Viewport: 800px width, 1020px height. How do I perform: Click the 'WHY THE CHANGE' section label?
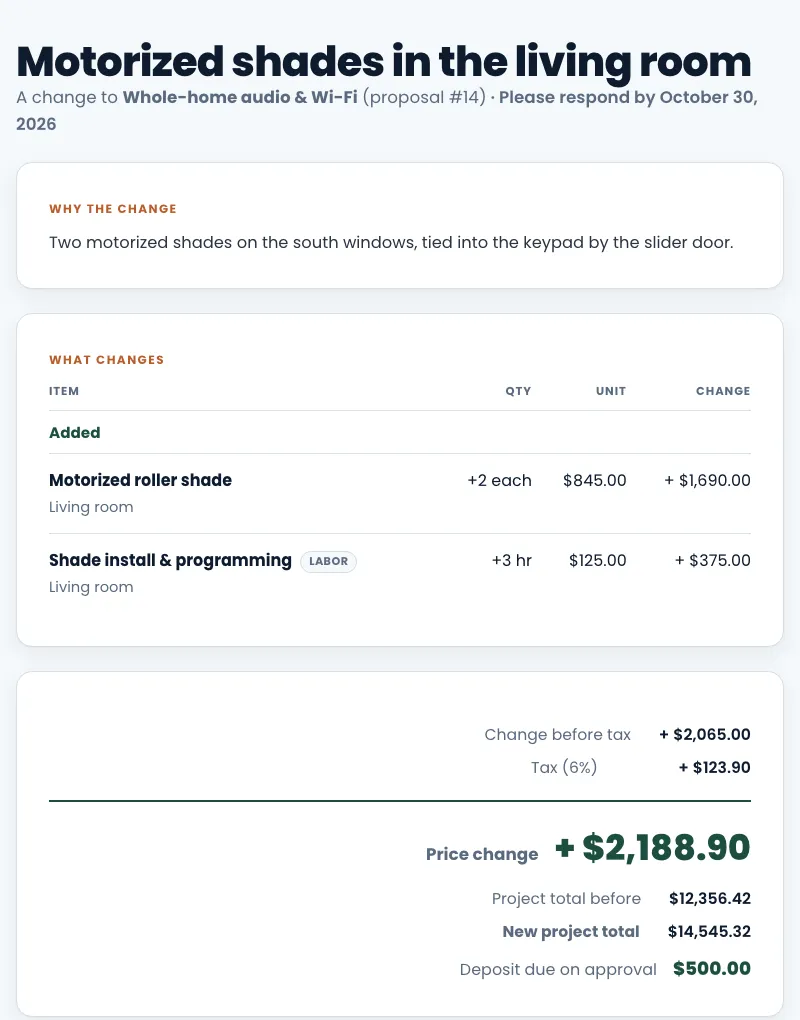[113, 209]
